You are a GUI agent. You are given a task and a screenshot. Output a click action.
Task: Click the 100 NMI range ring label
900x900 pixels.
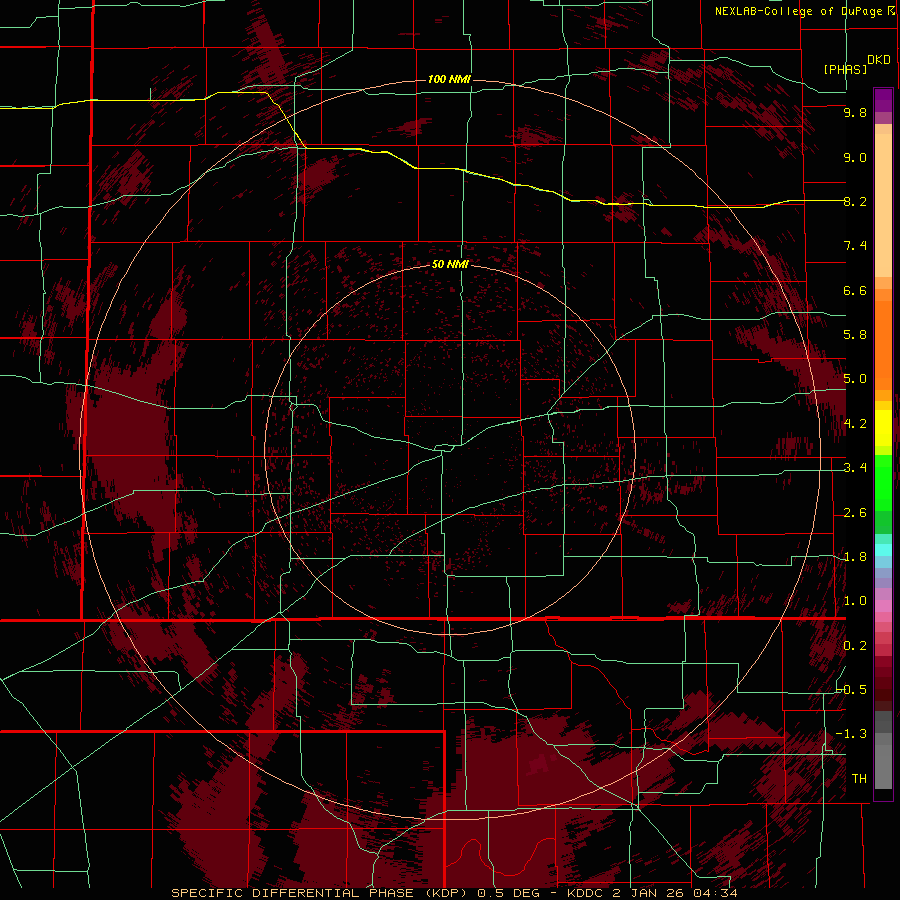(449, 79)
